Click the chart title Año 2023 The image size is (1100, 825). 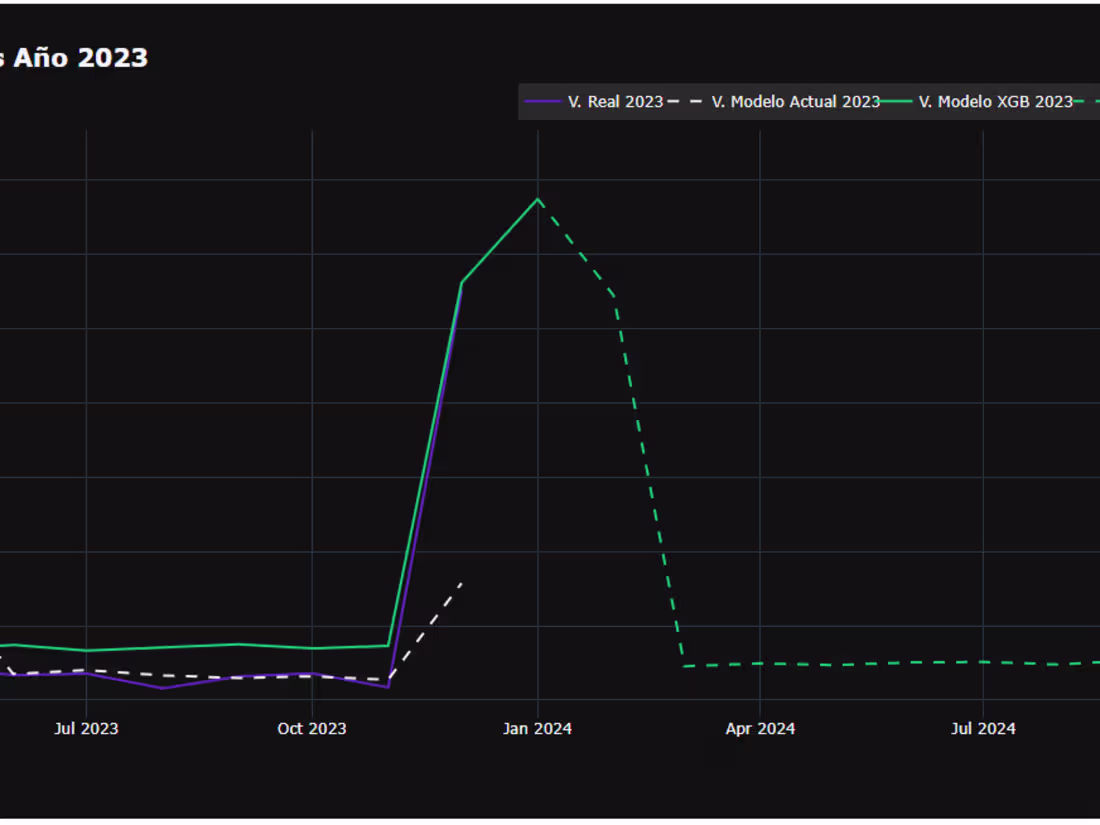tap(75, 58)
